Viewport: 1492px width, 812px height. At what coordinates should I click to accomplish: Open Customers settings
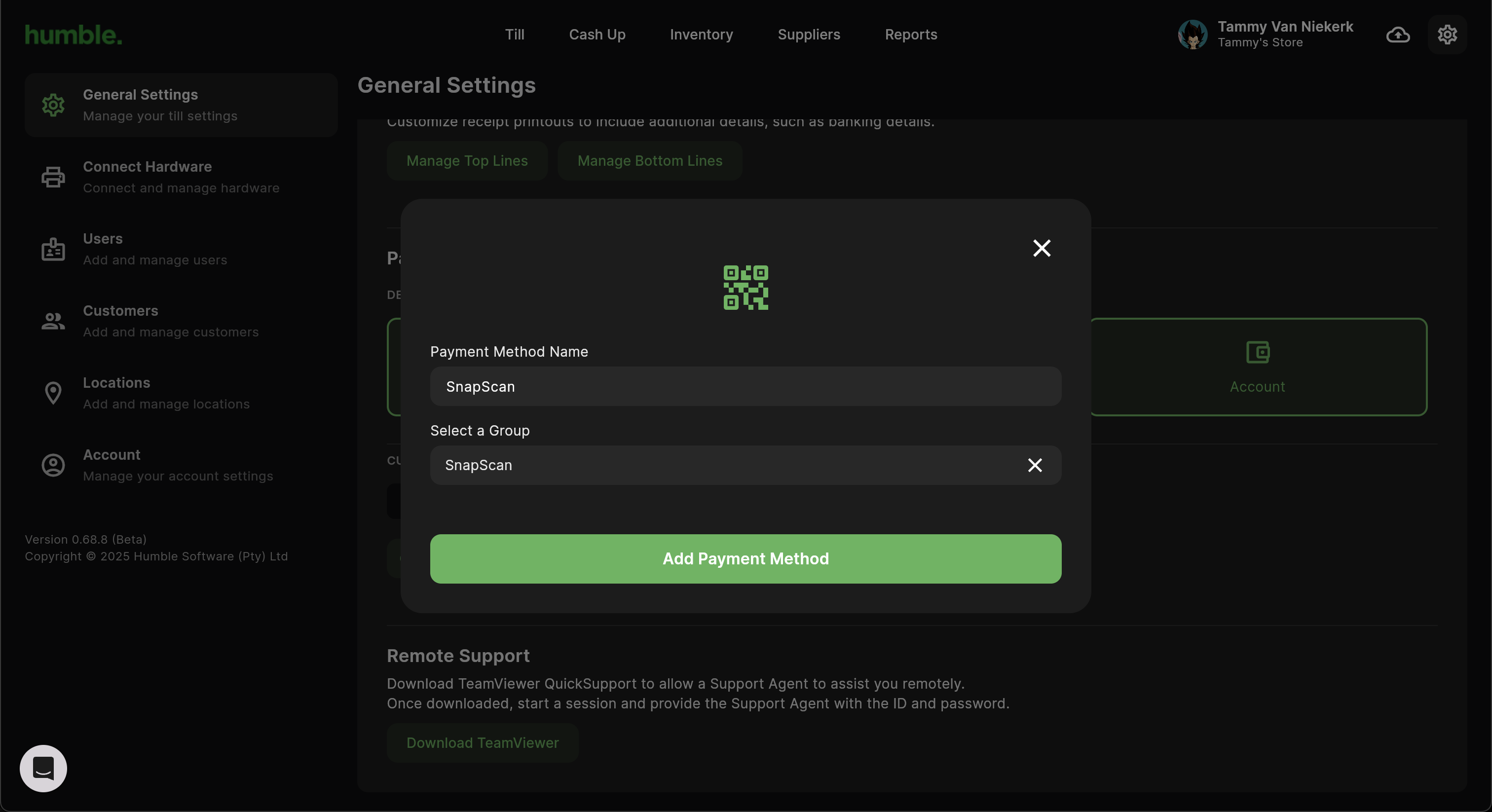[x=181, y=321]
